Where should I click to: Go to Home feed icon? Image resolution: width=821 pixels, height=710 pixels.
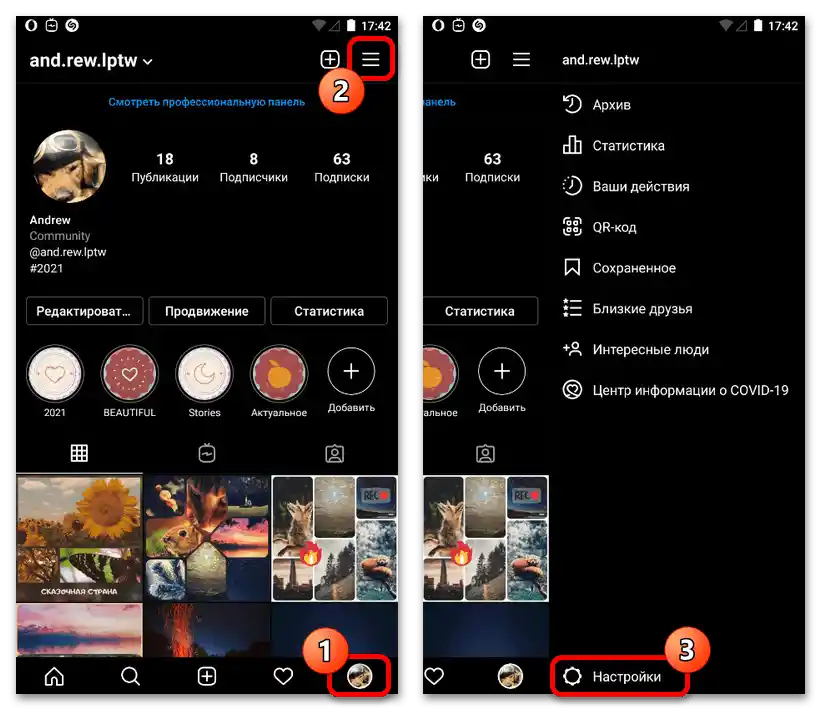(x=54, y=676)
